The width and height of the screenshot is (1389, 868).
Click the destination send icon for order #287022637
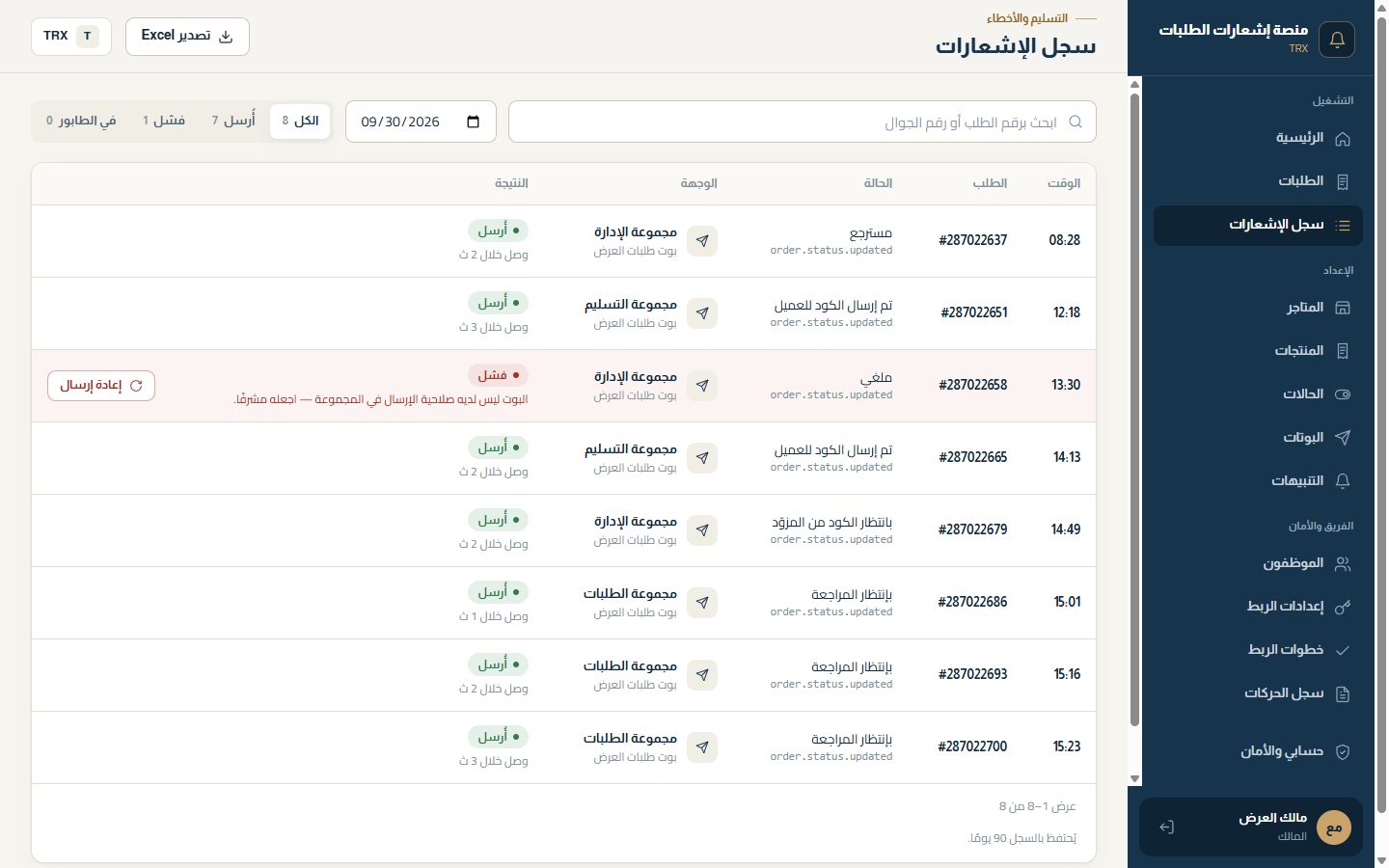702,241
